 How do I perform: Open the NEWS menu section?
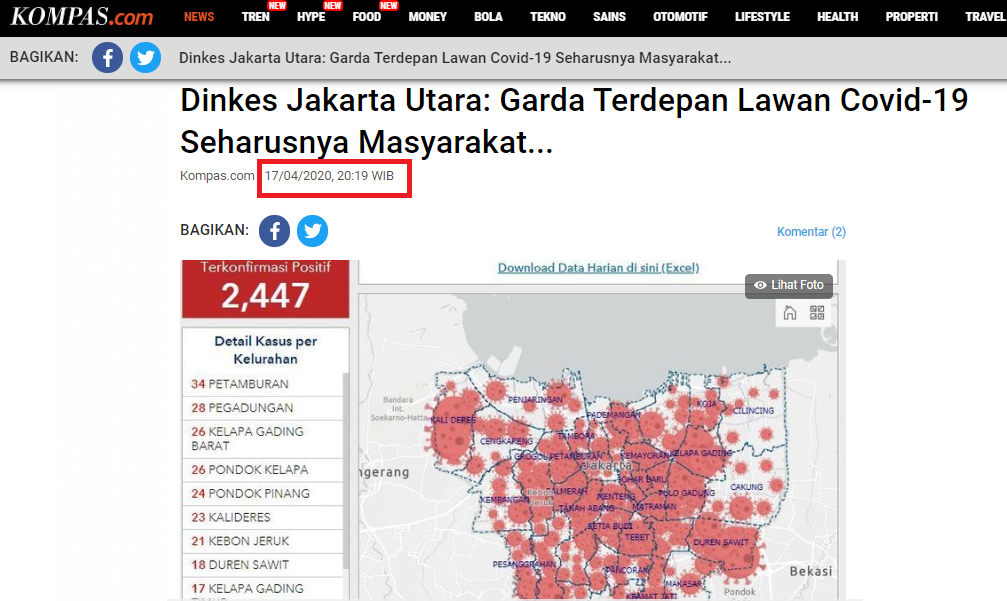tap(199, 17)
